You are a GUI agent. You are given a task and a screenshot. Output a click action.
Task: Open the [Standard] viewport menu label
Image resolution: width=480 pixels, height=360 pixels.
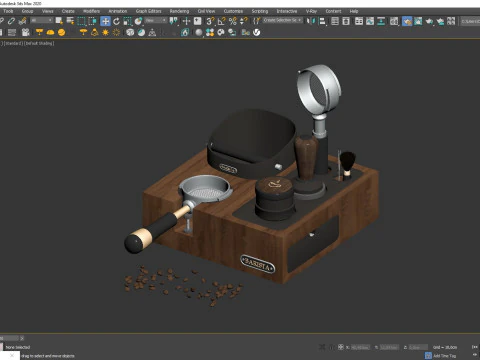pyautogui.click(x=13, y=43)
